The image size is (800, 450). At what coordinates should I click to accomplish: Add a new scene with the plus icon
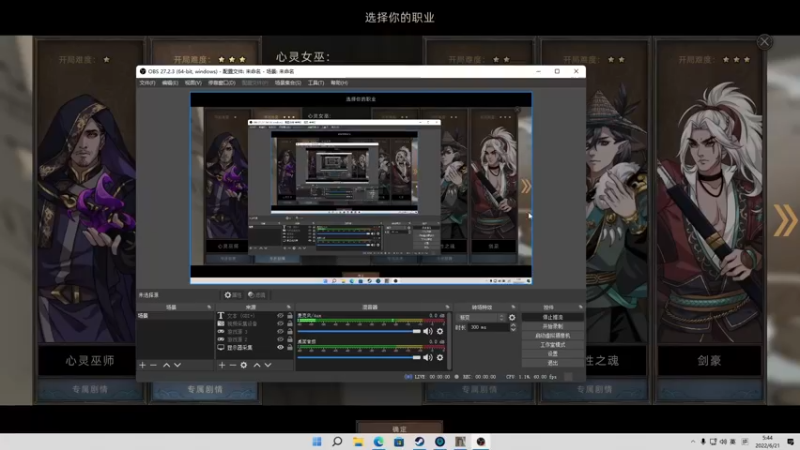click(x=142, y=365)
